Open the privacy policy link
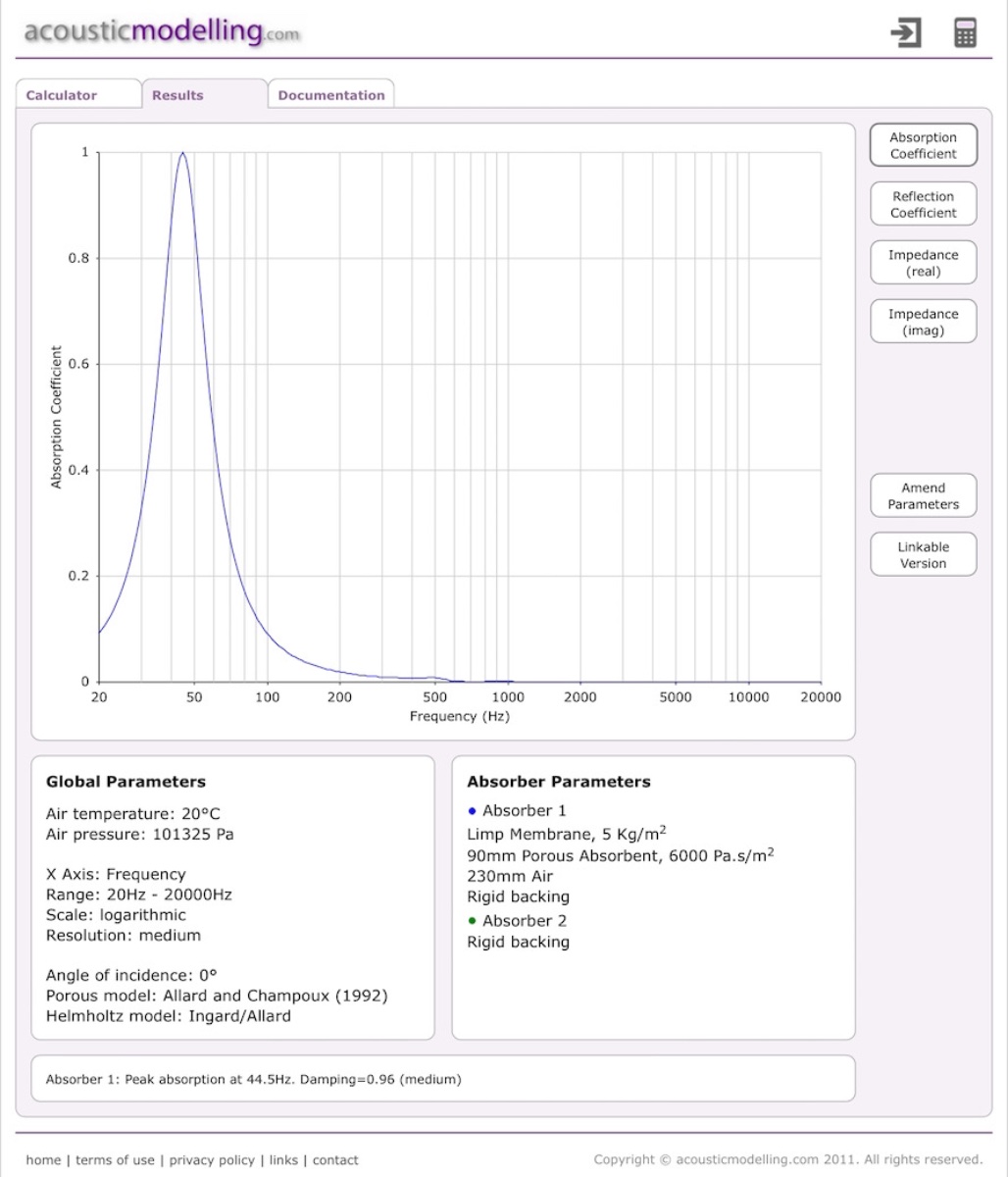The image size is (1008, 1177). tap(213, 1160)
